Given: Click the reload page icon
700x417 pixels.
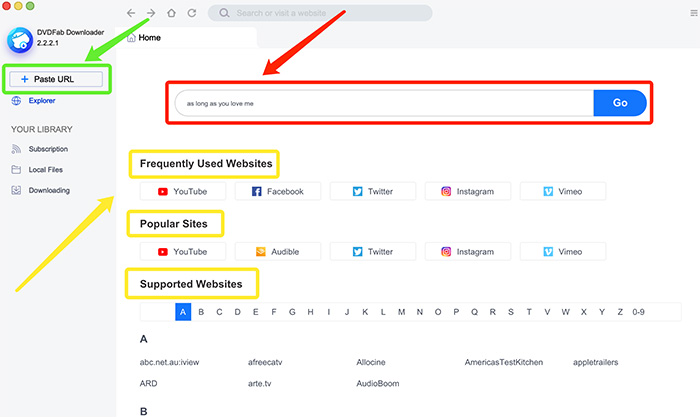Looking at the screenshot, I should 191,13.
